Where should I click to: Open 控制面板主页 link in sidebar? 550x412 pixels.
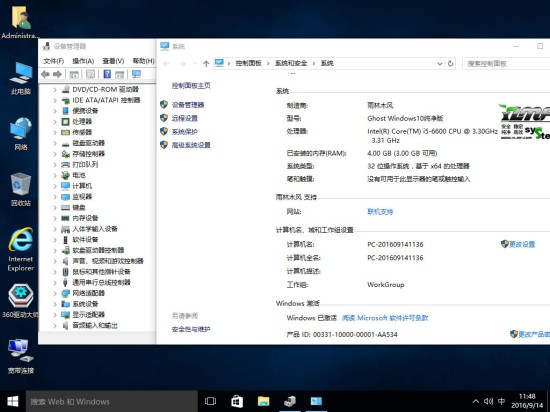coord(191,85)
